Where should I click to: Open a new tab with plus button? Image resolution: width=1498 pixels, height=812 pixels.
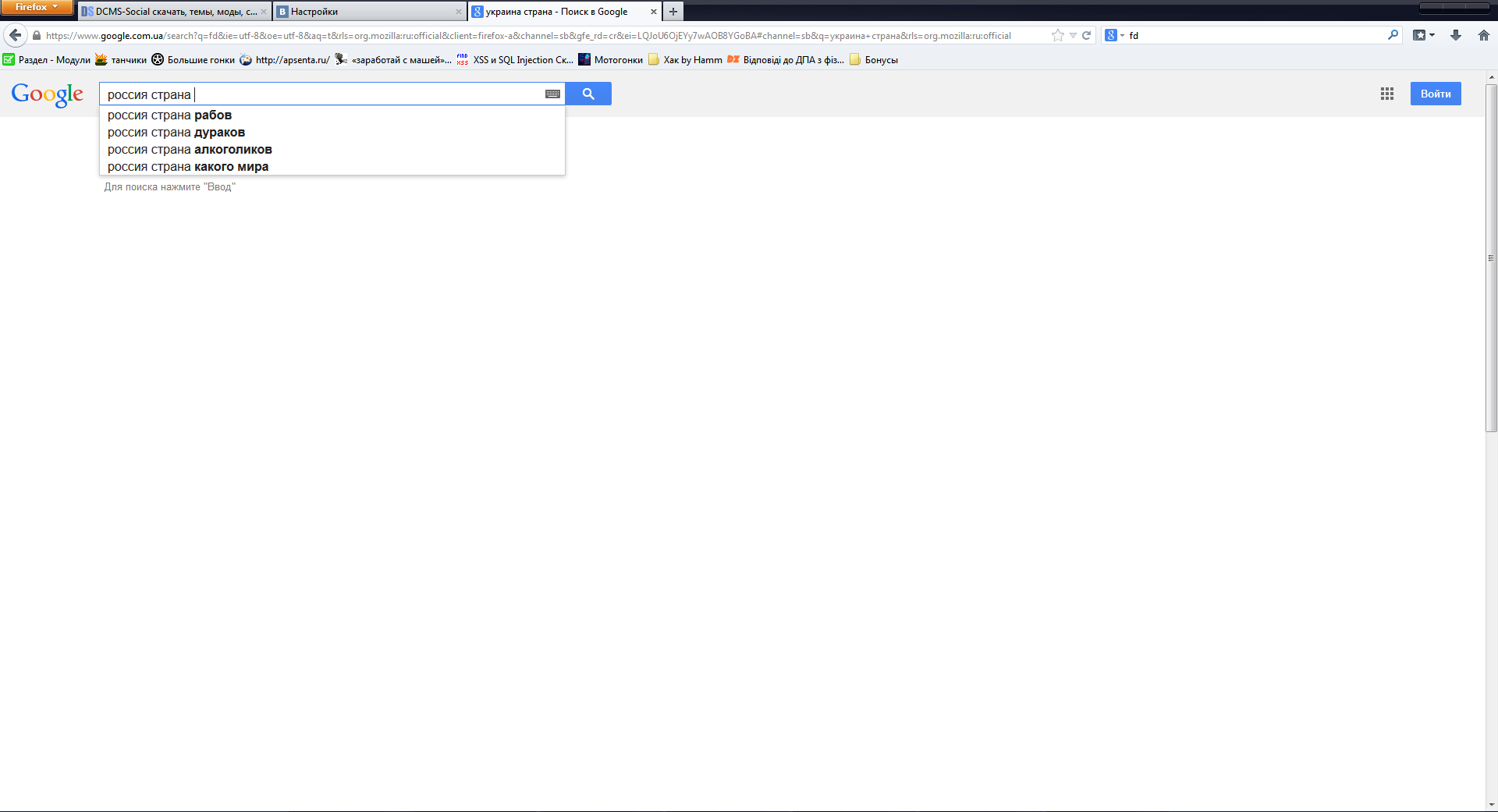click(x=673, y=12)
